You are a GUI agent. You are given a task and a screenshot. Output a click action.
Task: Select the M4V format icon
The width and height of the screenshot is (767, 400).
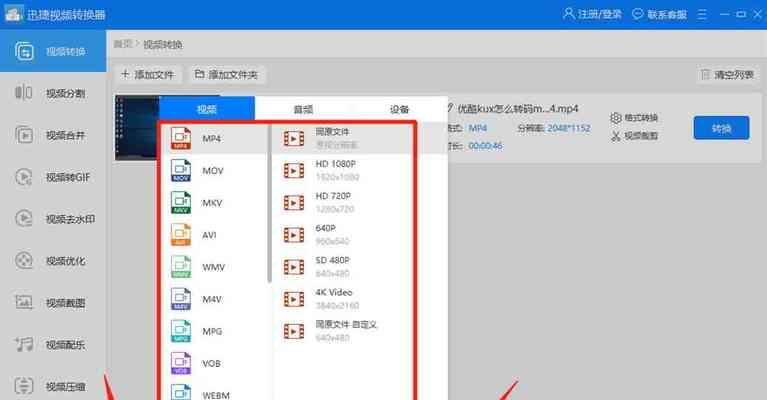[x=180, y=299]
